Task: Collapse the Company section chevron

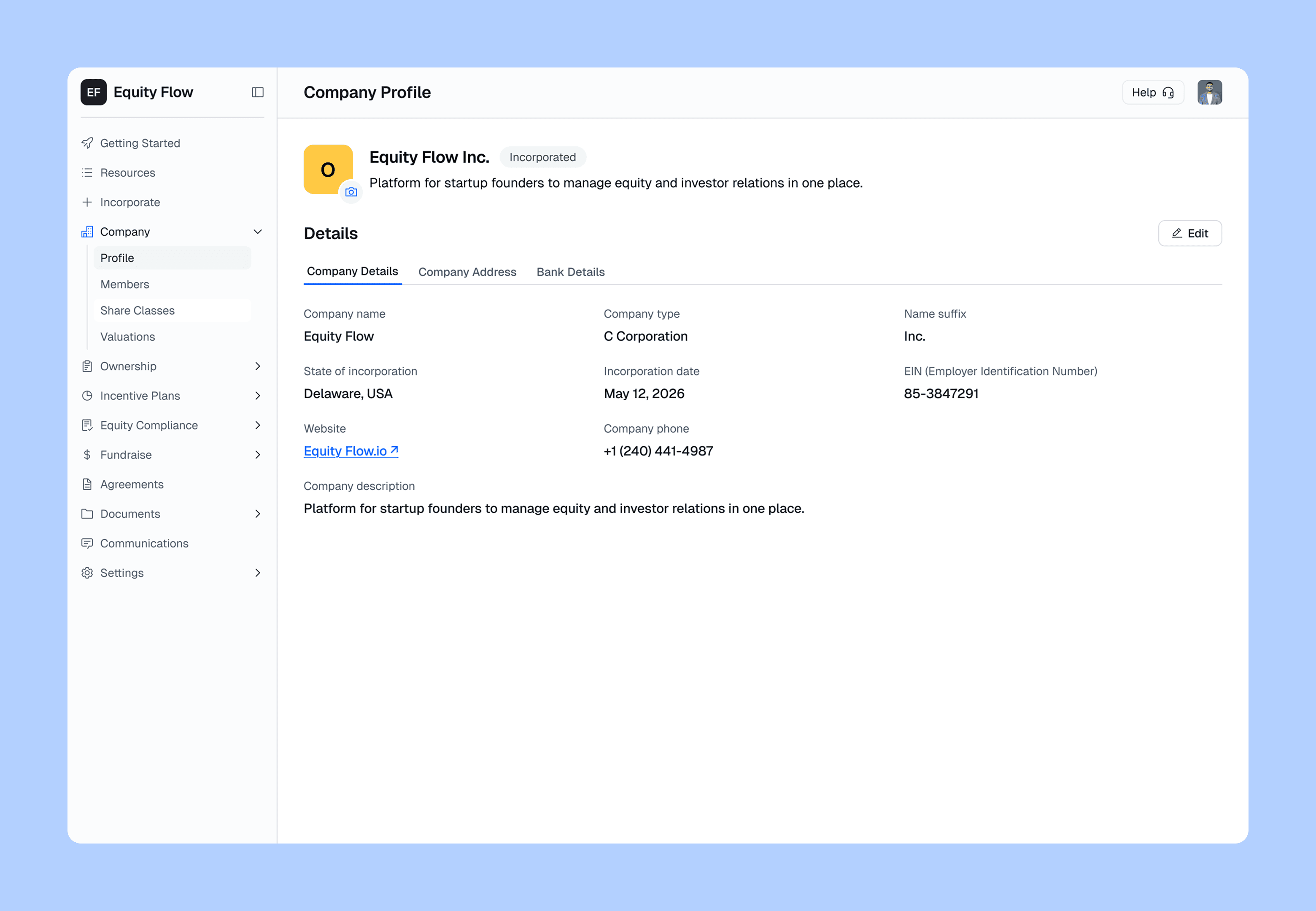Action: point(257,232)
